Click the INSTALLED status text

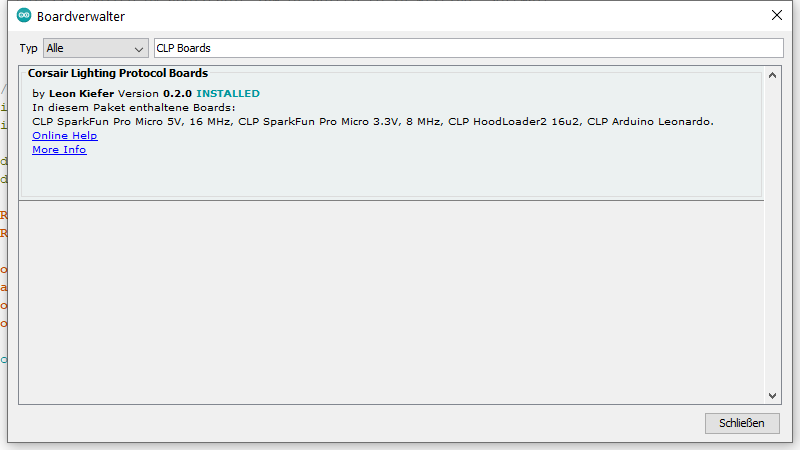[x=228, y=93]
